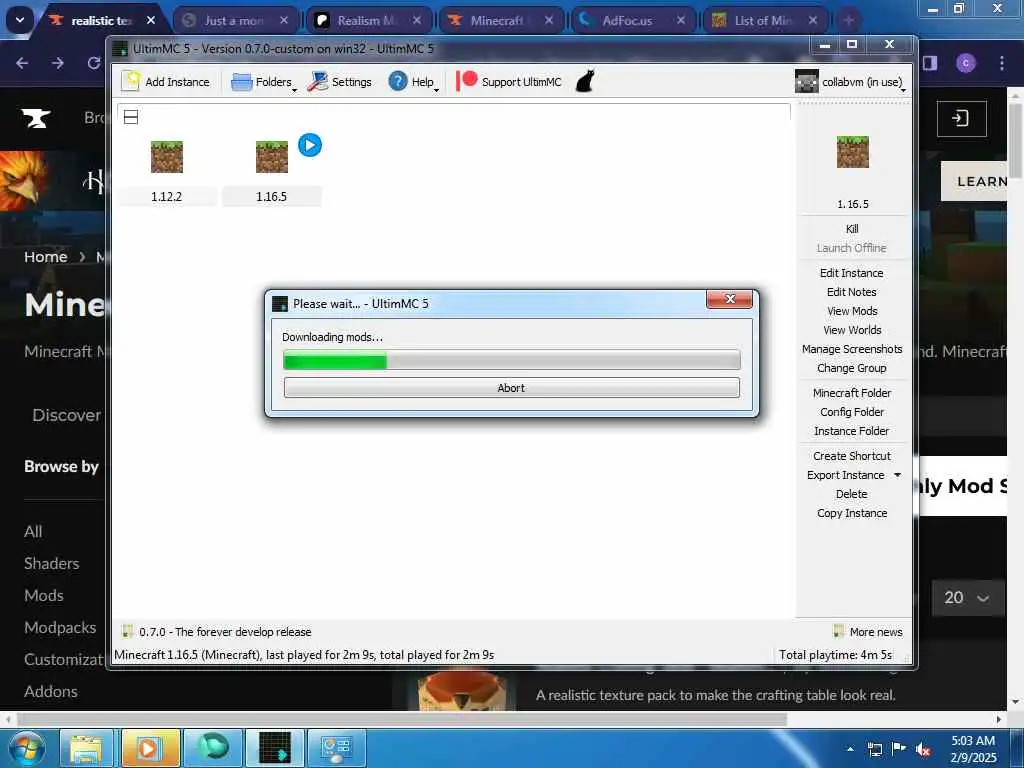Click the black cat icon in the toolbar
The image size is (1024, 768).
585,82
